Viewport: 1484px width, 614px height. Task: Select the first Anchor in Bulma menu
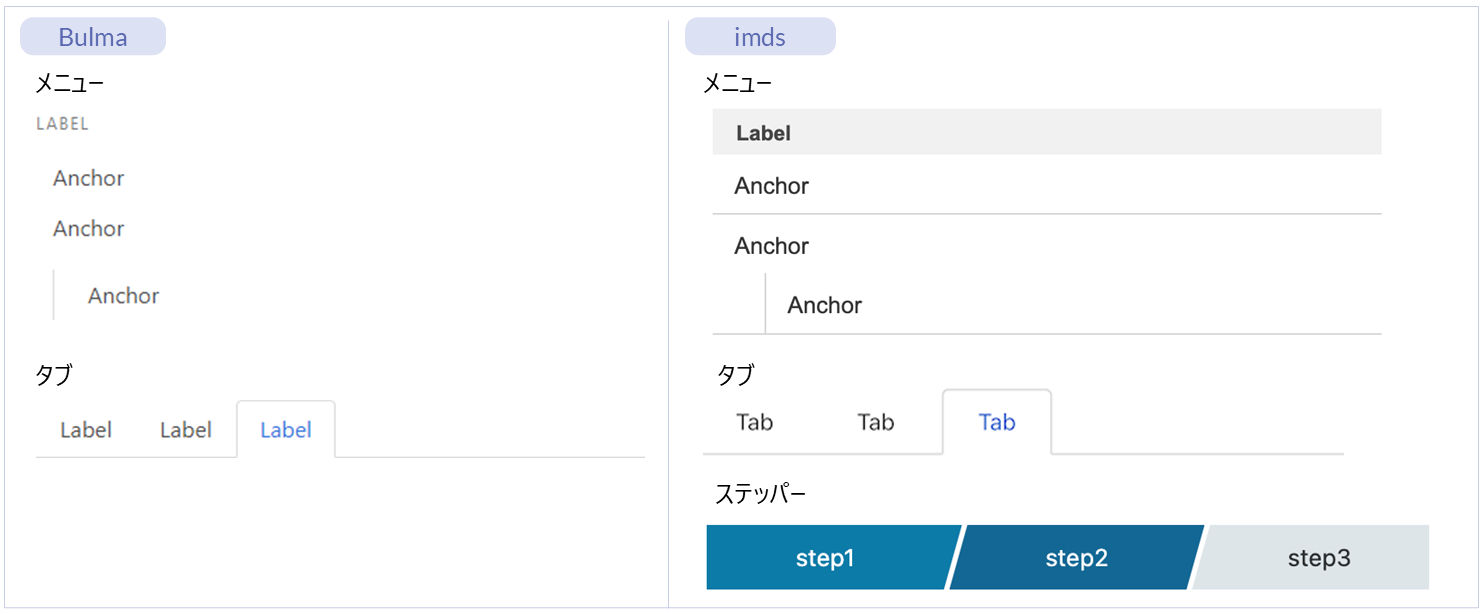click(x=89, y=178)
